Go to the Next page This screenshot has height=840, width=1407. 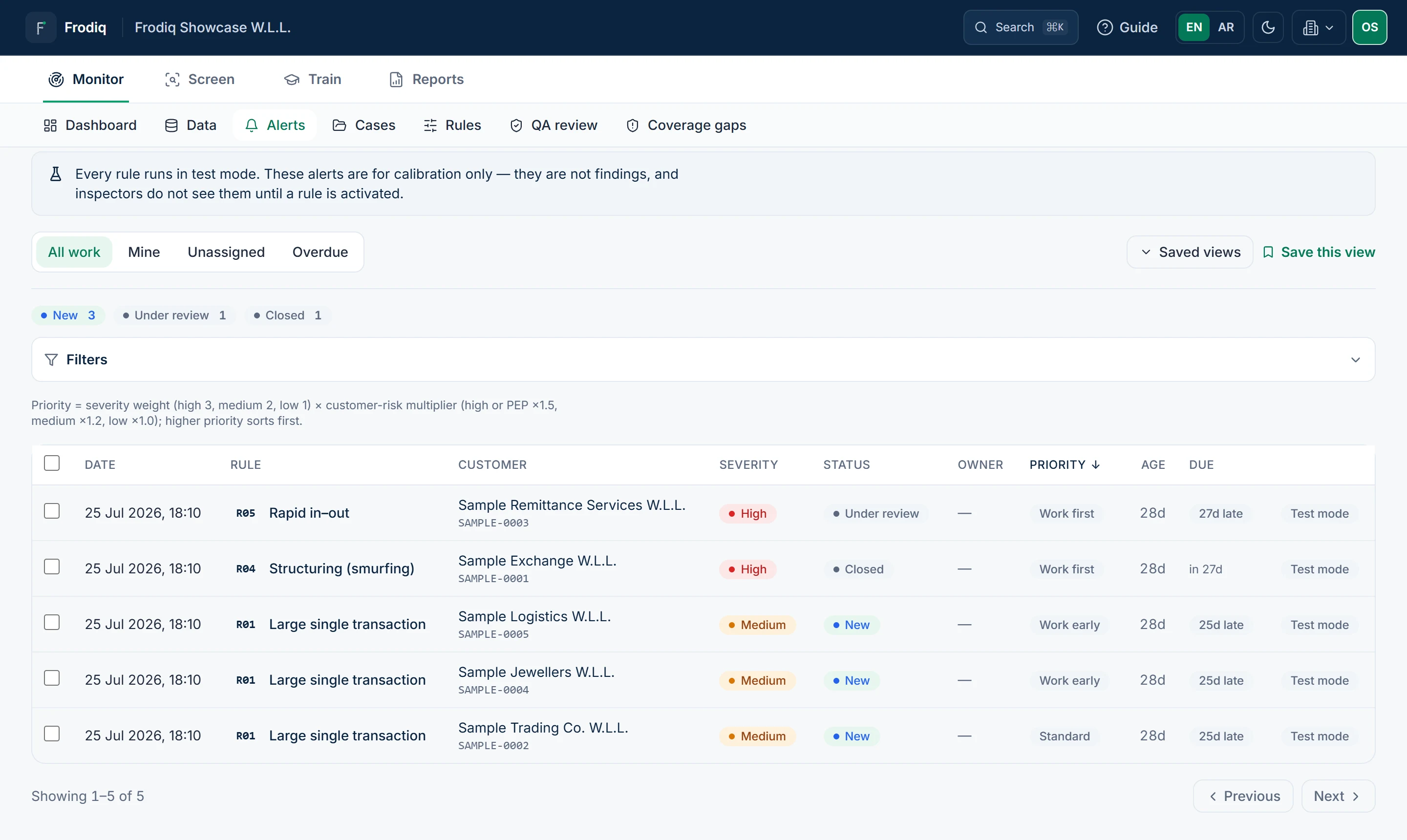click(1338, 796)
